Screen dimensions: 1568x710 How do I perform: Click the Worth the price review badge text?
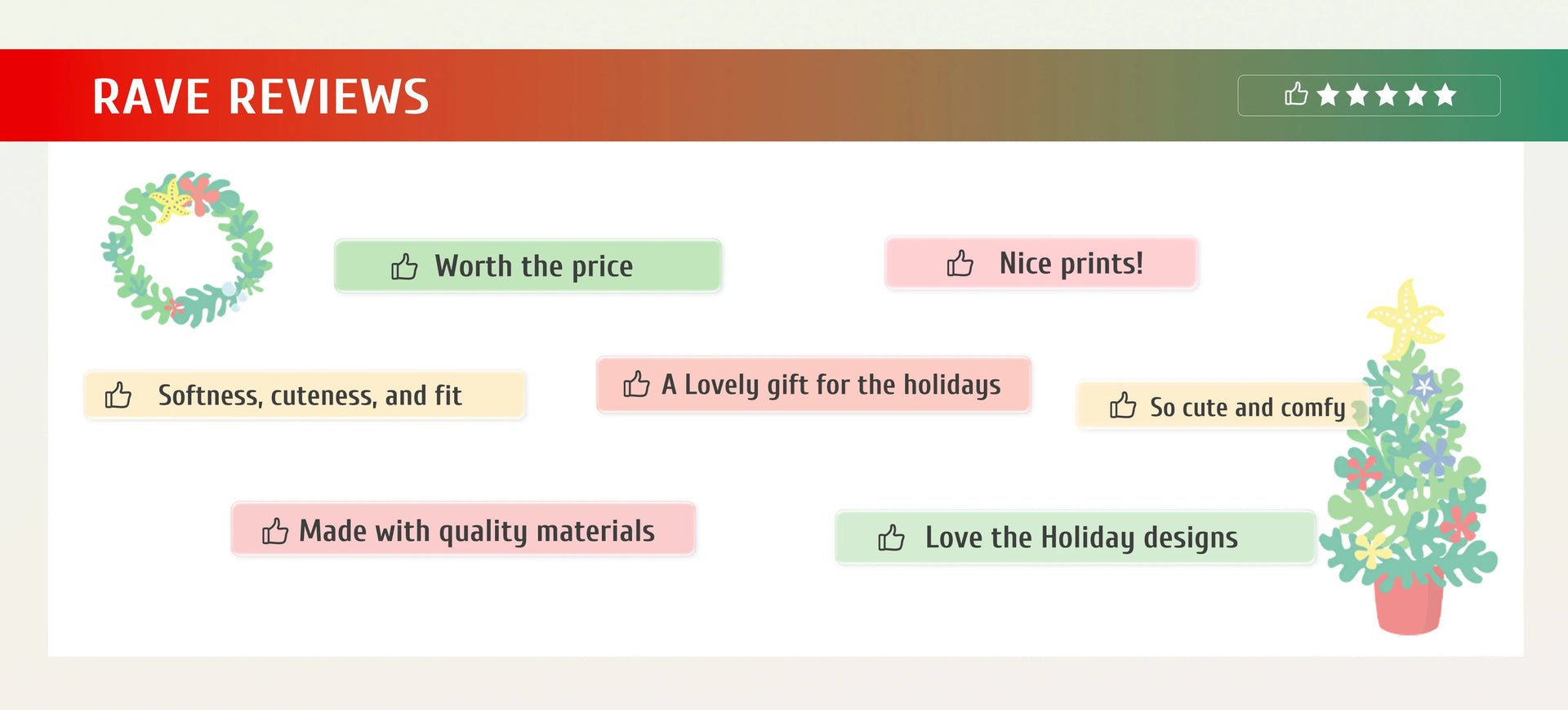coord(533,266)
